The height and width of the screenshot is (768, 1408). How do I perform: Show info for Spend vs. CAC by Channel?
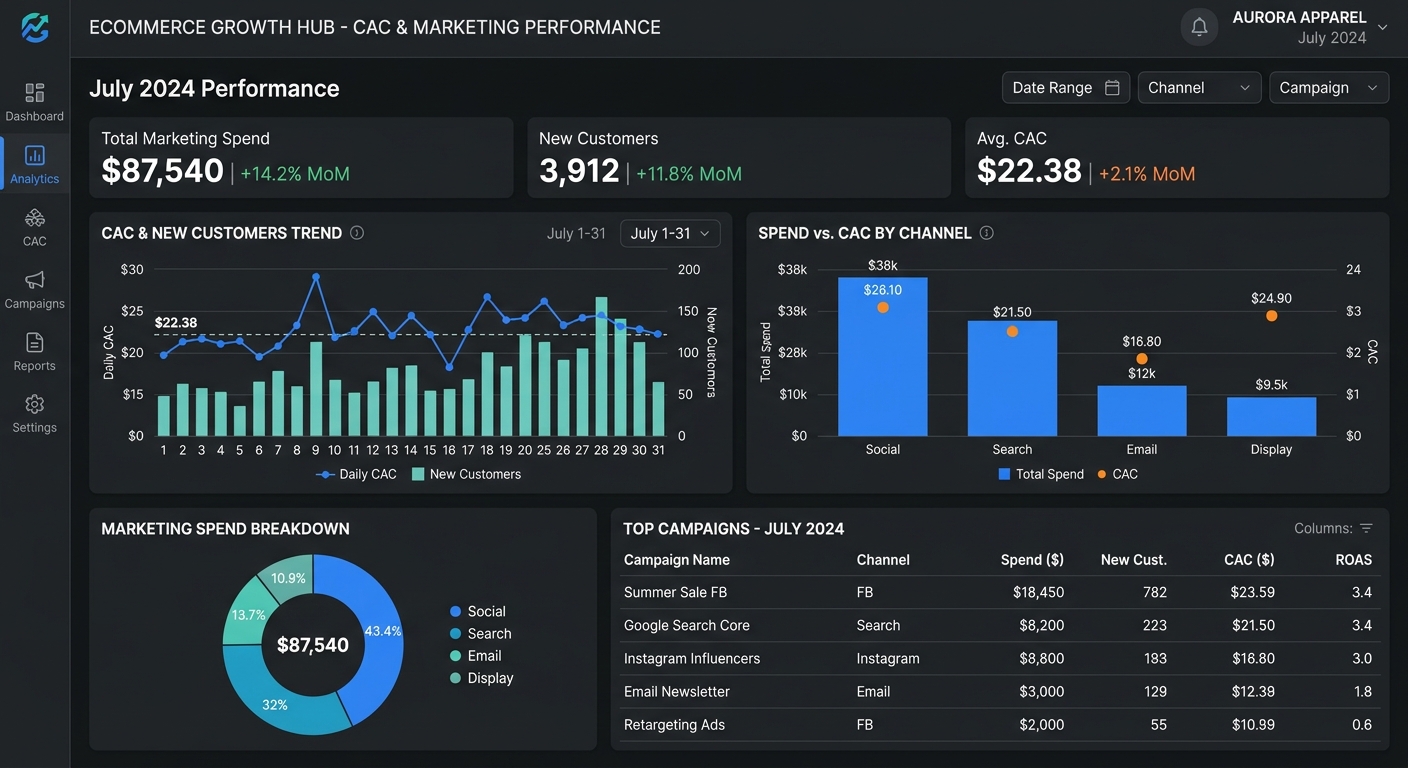(987, 233)
